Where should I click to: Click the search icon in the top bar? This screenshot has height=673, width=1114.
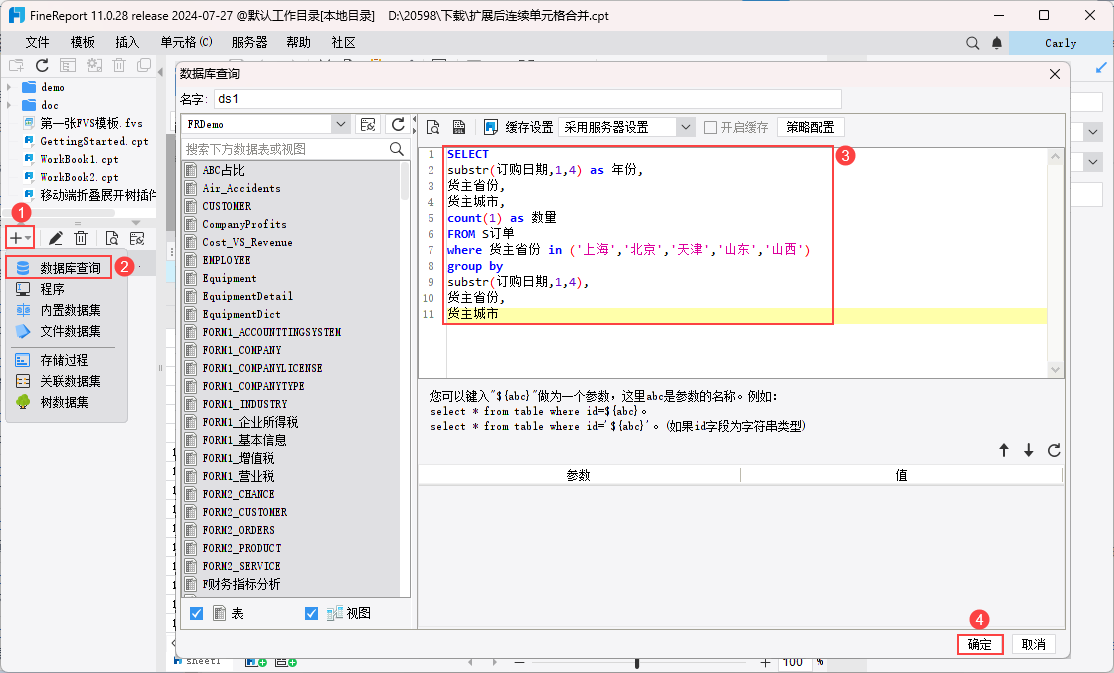click(973, 43)
